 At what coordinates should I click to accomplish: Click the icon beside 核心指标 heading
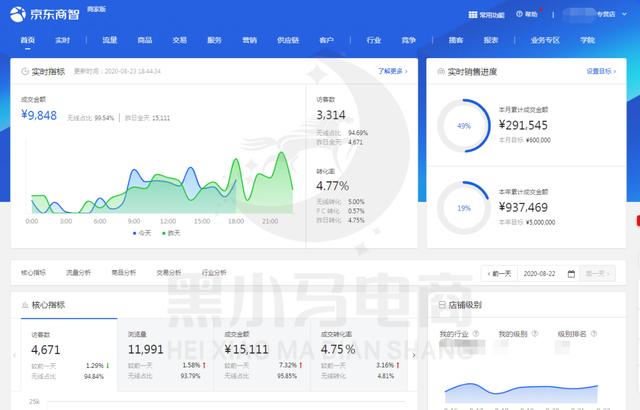[25, 305]
